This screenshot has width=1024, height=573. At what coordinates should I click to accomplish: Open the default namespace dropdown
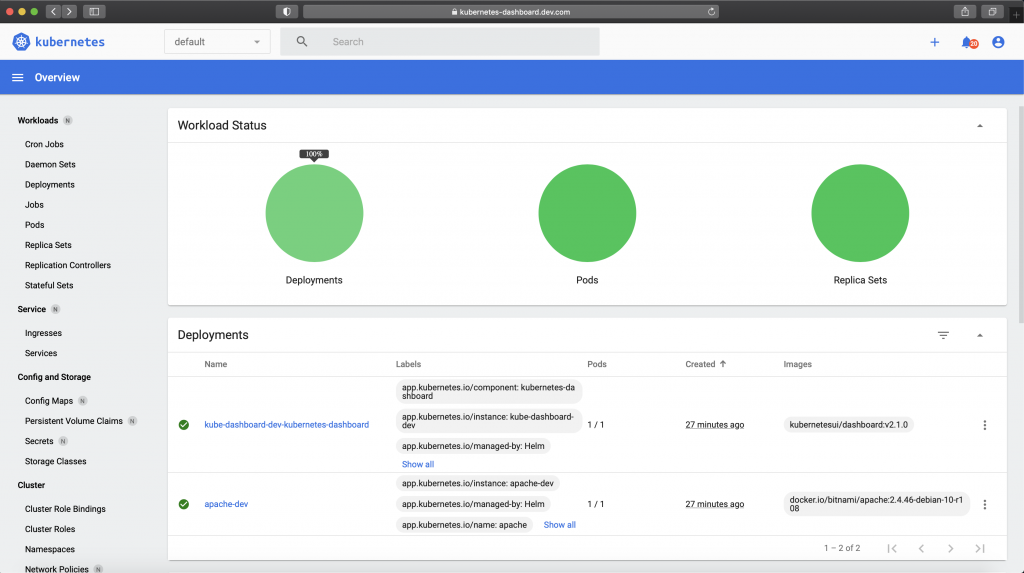pos(217,42)
